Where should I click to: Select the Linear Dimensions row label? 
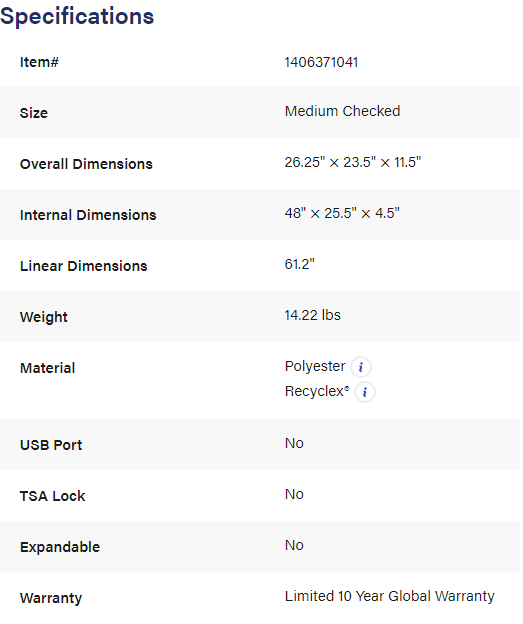84,266
